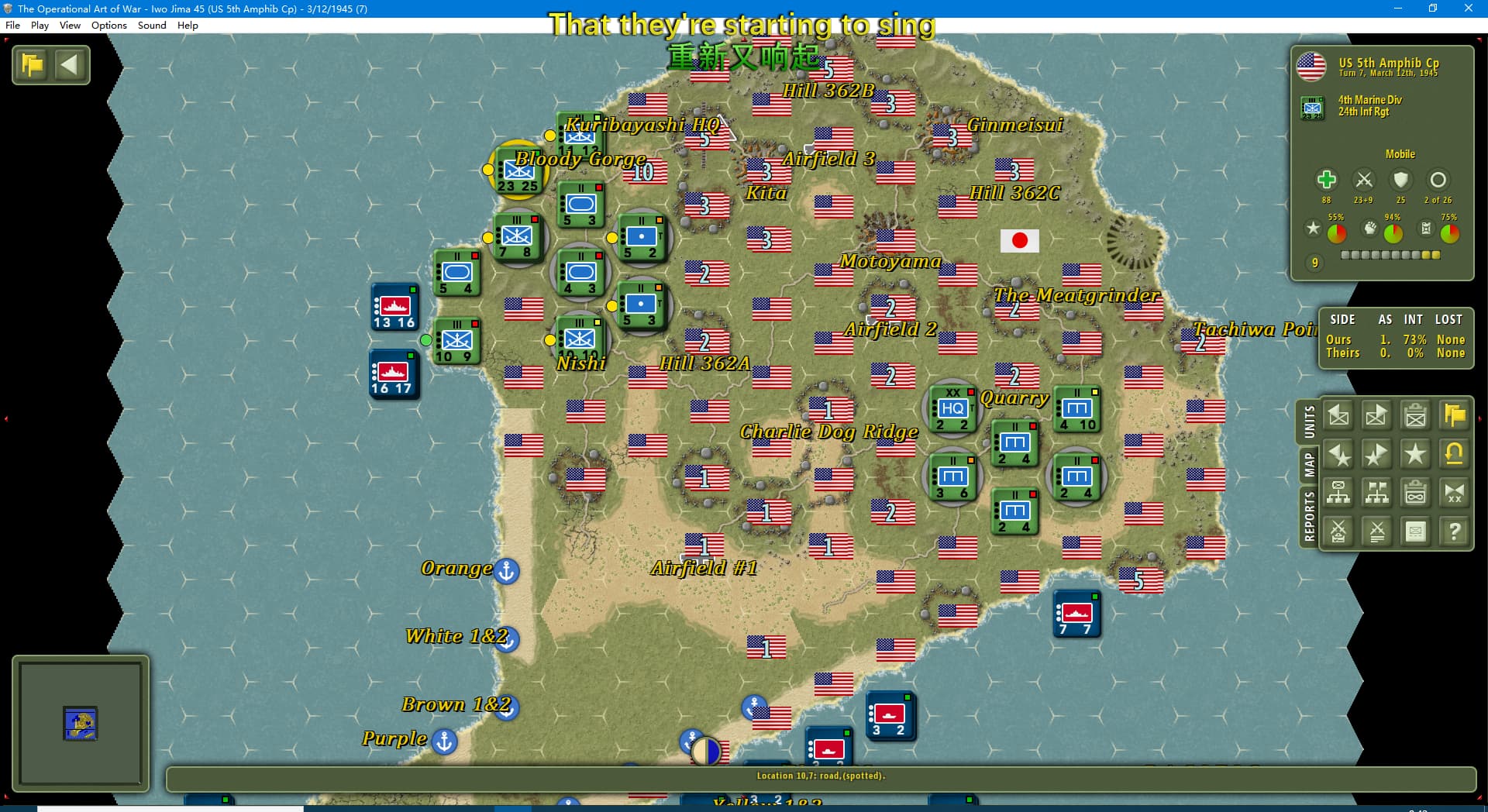1488x812 pixels.
Task: Switch to the REPORTS tab
Action: click(1309, 516)
